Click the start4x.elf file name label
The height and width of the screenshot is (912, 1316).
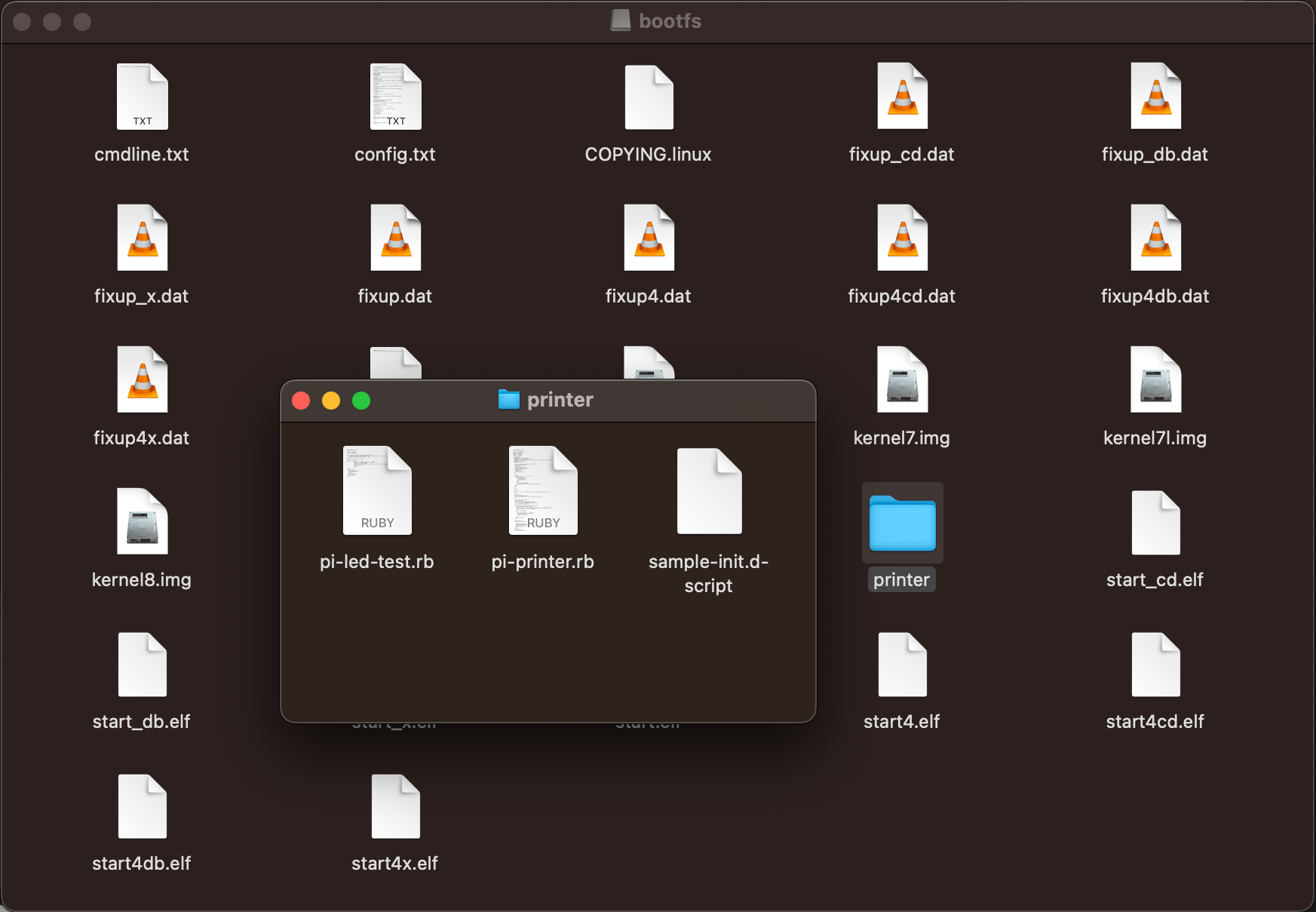click(395, 864)
